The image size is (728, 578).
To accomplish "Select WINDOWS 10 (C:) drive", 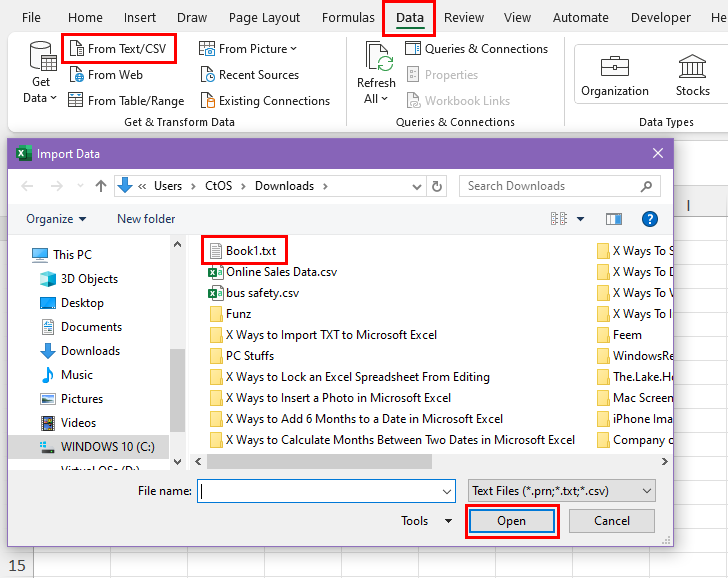I will tap(88, 447).
